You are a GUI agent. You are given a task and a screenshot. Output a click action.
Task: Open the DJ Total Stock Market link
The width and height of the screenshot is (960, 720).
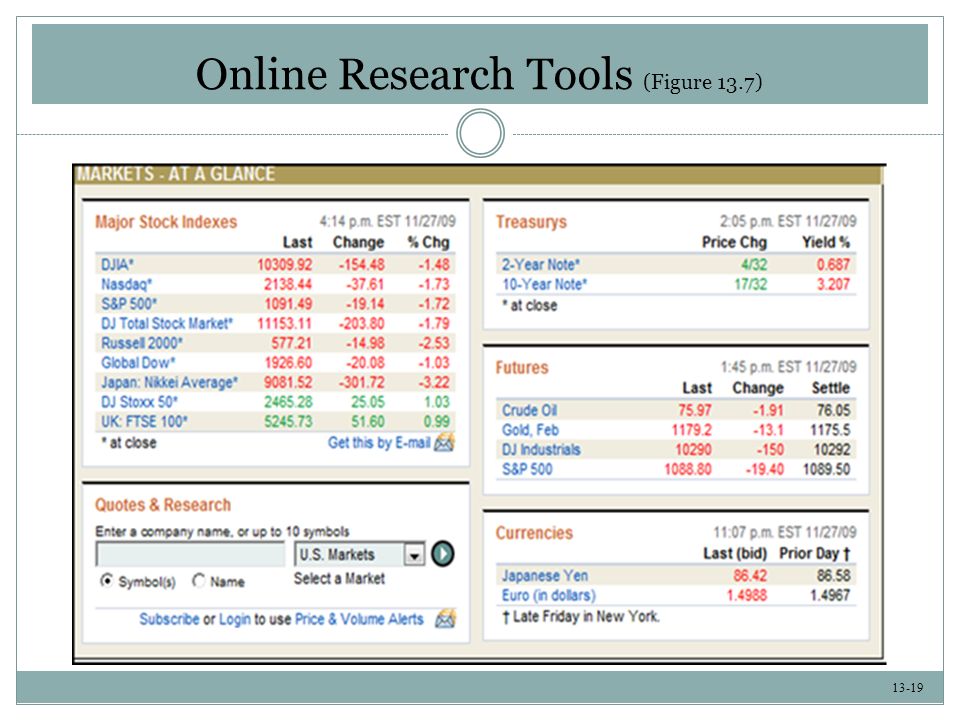[167, 323]
